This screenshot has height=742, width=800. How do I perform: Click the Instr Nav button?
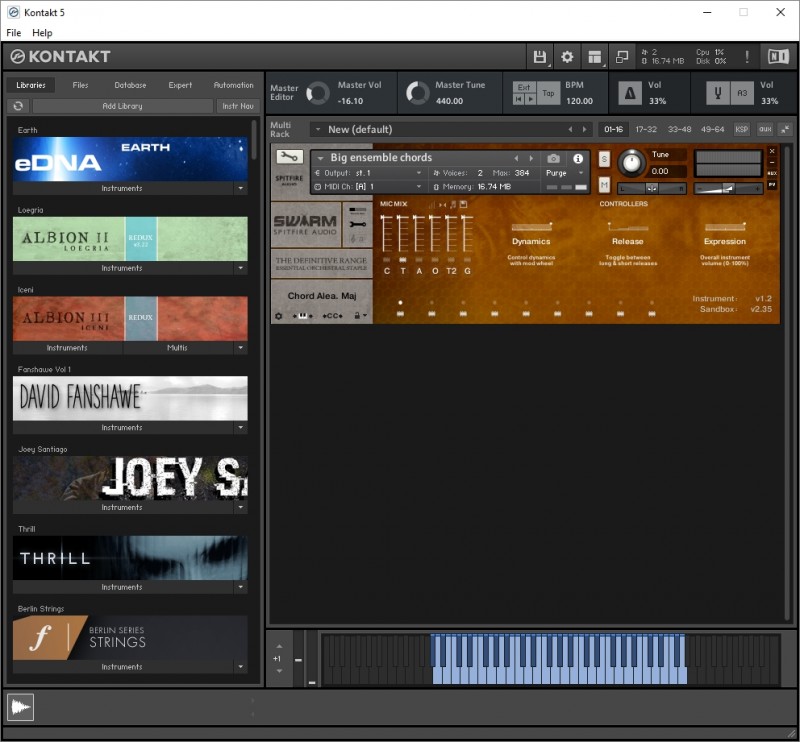point(238,106)
